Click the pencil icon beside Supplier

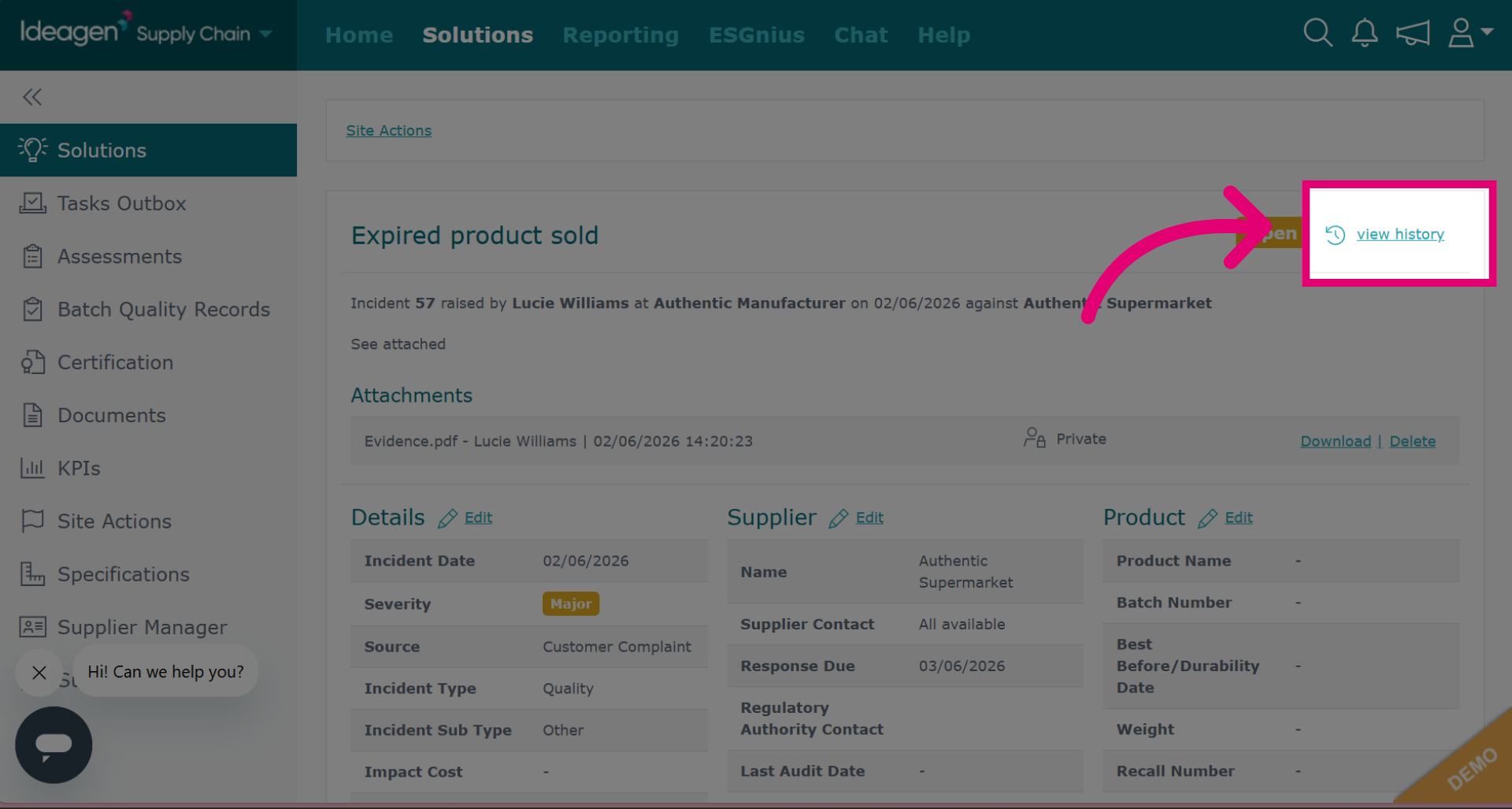(x=838, y=518)
